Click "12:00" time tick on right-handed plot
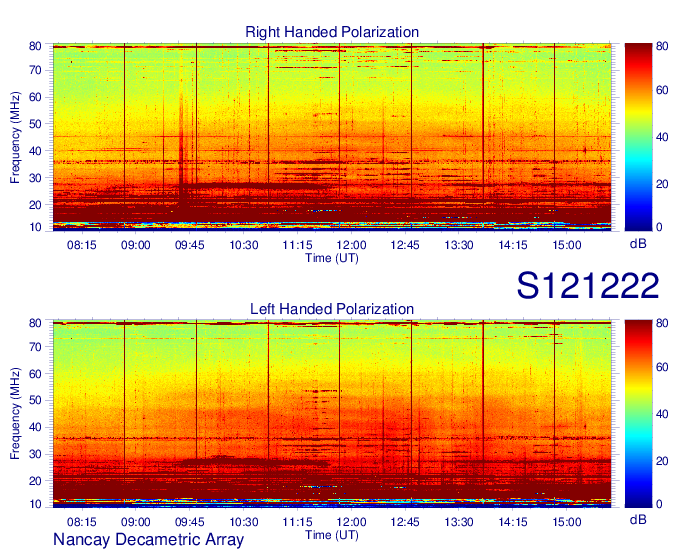Image resolution: width=680 pixels, height=552 pixels. 351,245
